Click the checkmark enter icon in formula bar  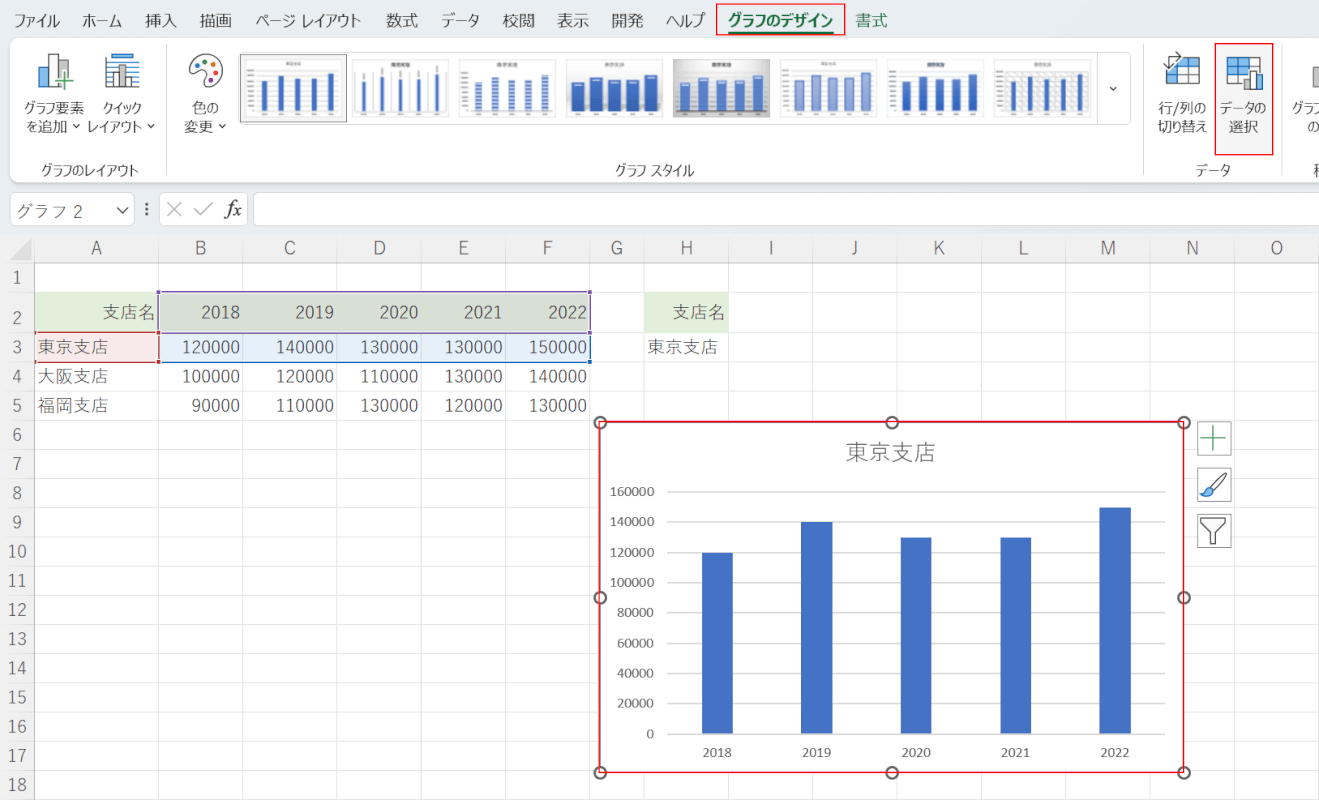(203, 209)
